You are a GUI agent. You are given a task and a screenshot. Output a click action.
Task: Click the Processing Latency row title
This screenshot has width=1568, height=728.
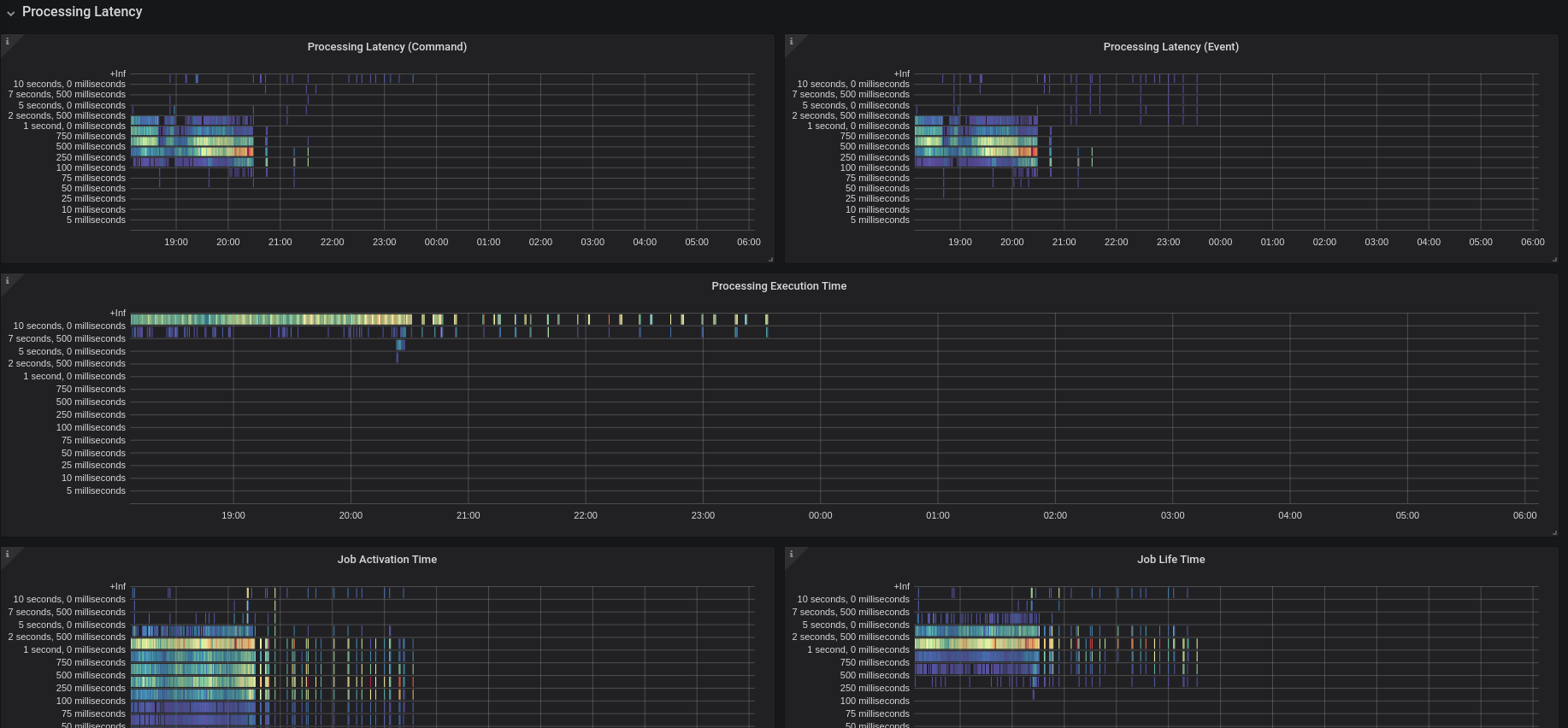point(82,12)
